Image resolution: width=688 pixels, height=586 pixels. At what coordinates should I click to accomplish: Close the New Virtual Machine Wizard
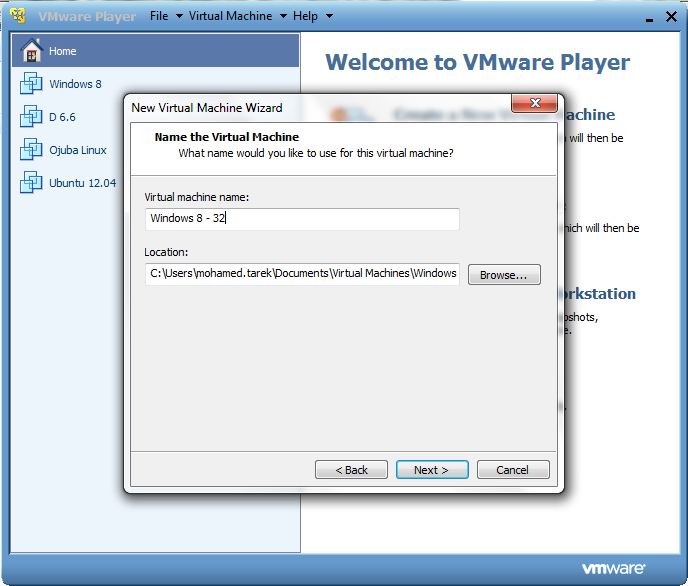click(534, 103)
